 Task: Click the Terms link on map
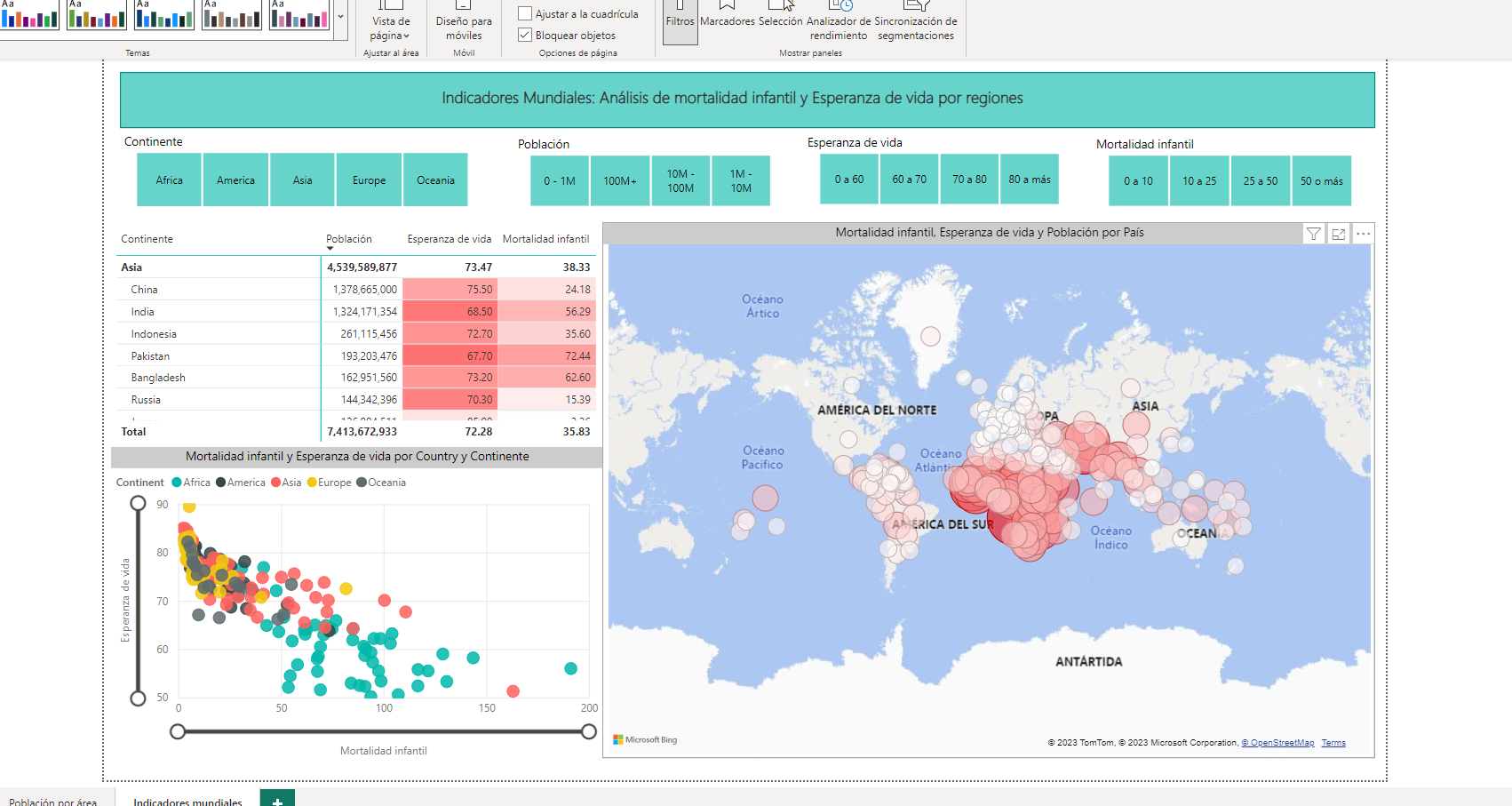pos(1333,743)
